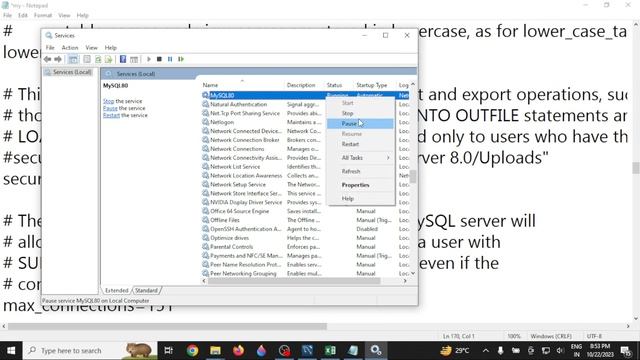Image resolution: width=640 pixels, height=360 pixels.
Task: Click the Restart Service toolbar icon
Action: [x=181, y=59]
